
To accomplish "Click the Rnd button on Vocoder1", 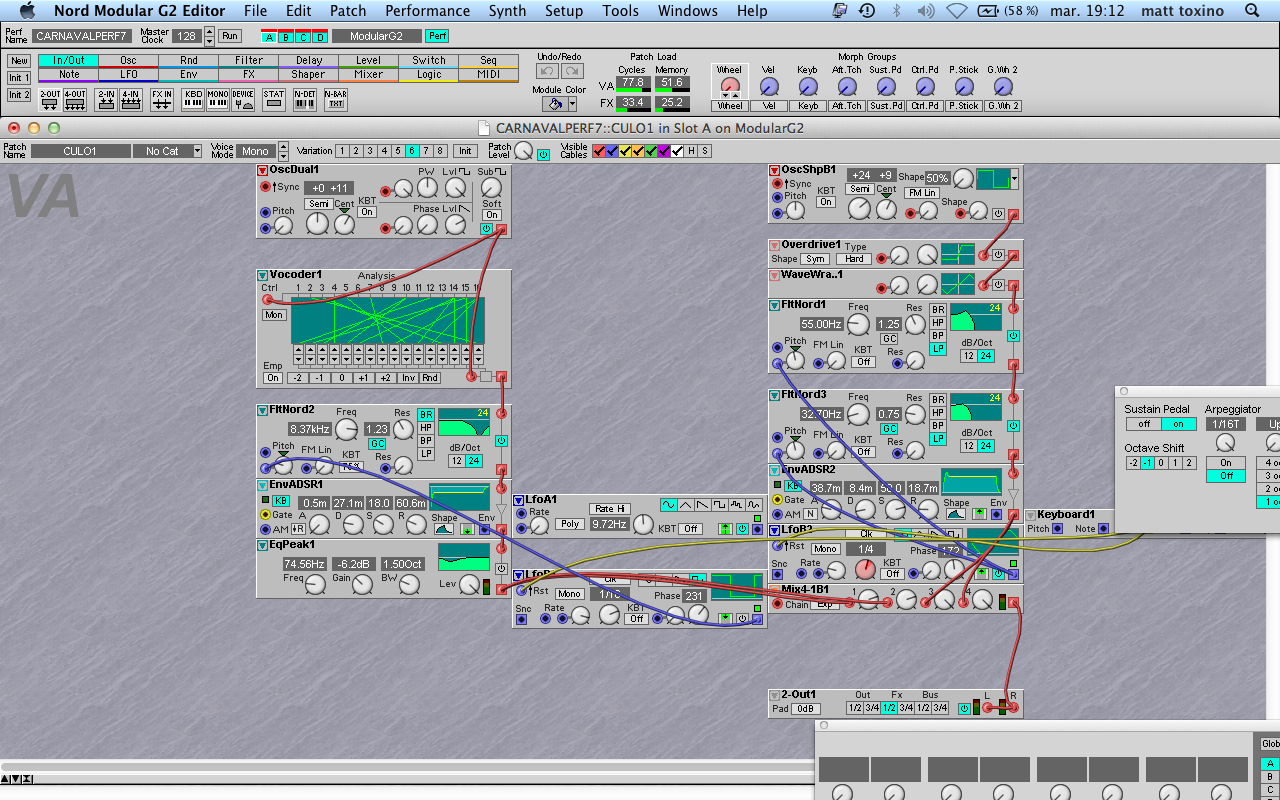I will click(430, 378).
